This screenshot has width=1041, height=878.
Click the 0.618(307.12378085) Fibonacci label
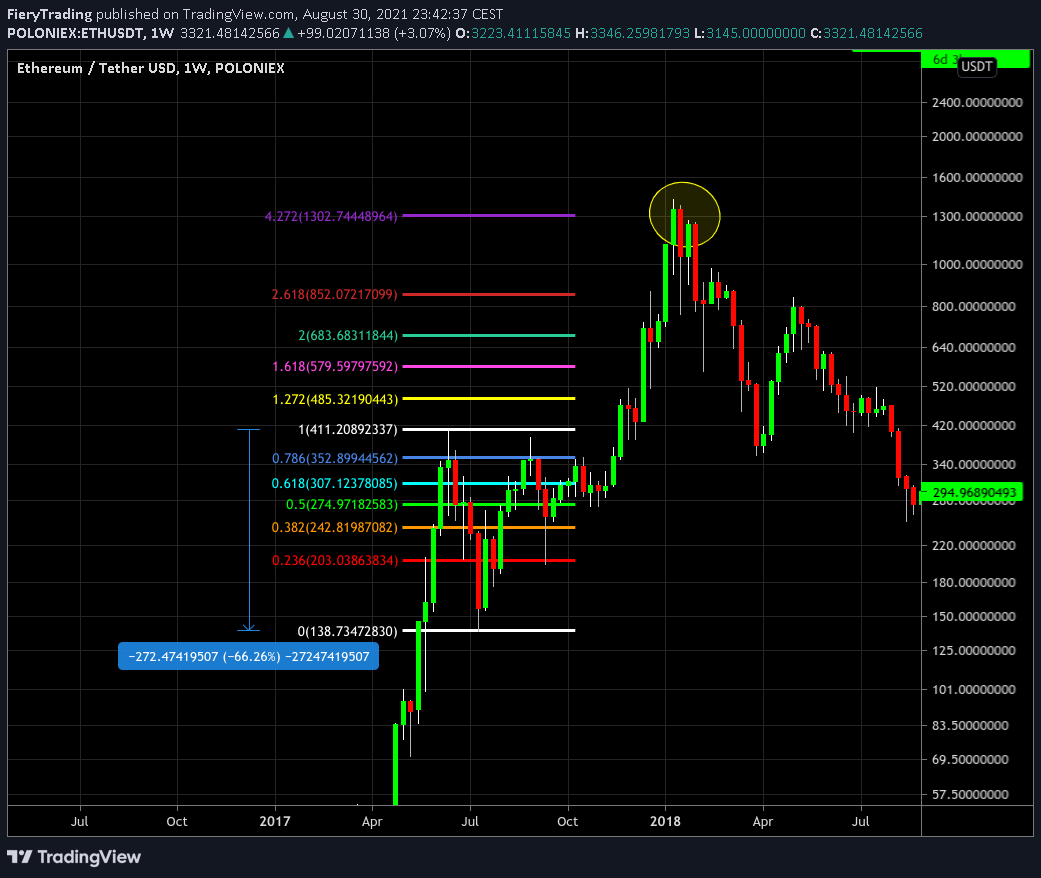click(x=335, y=483)
